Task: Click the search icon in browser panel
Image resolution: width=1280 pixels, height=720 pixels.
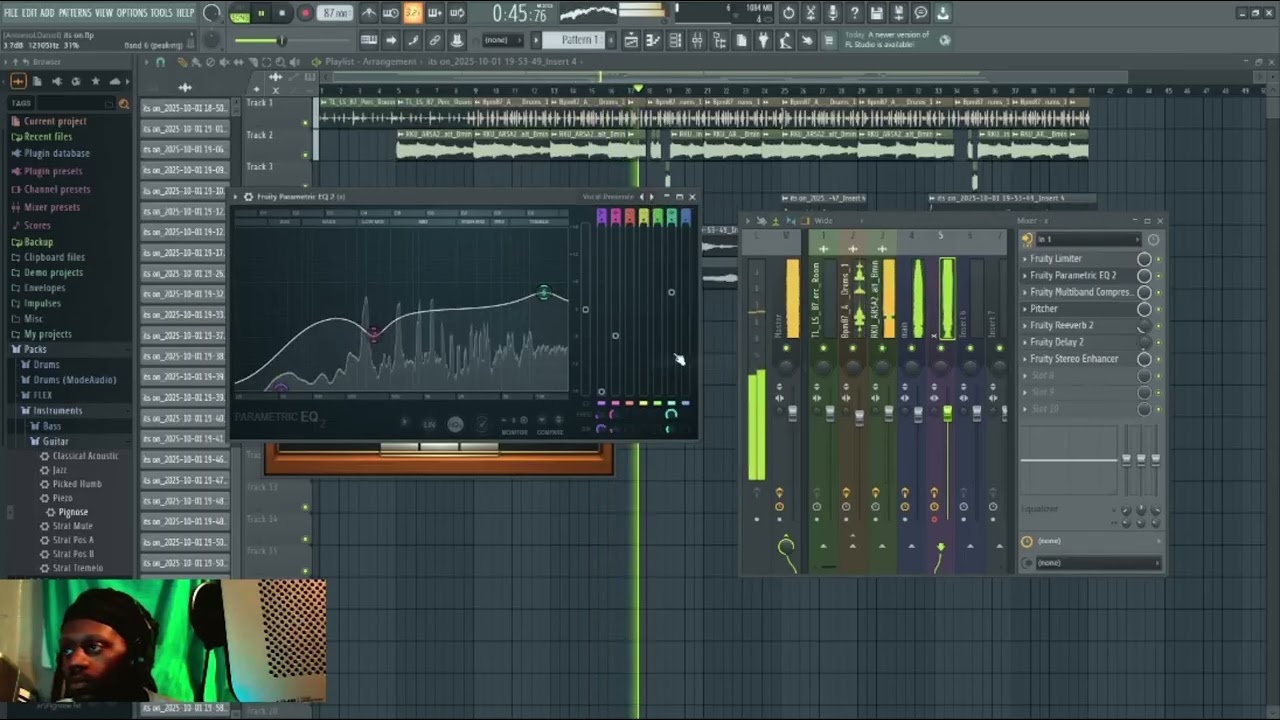Action: [x=123, y=103]
